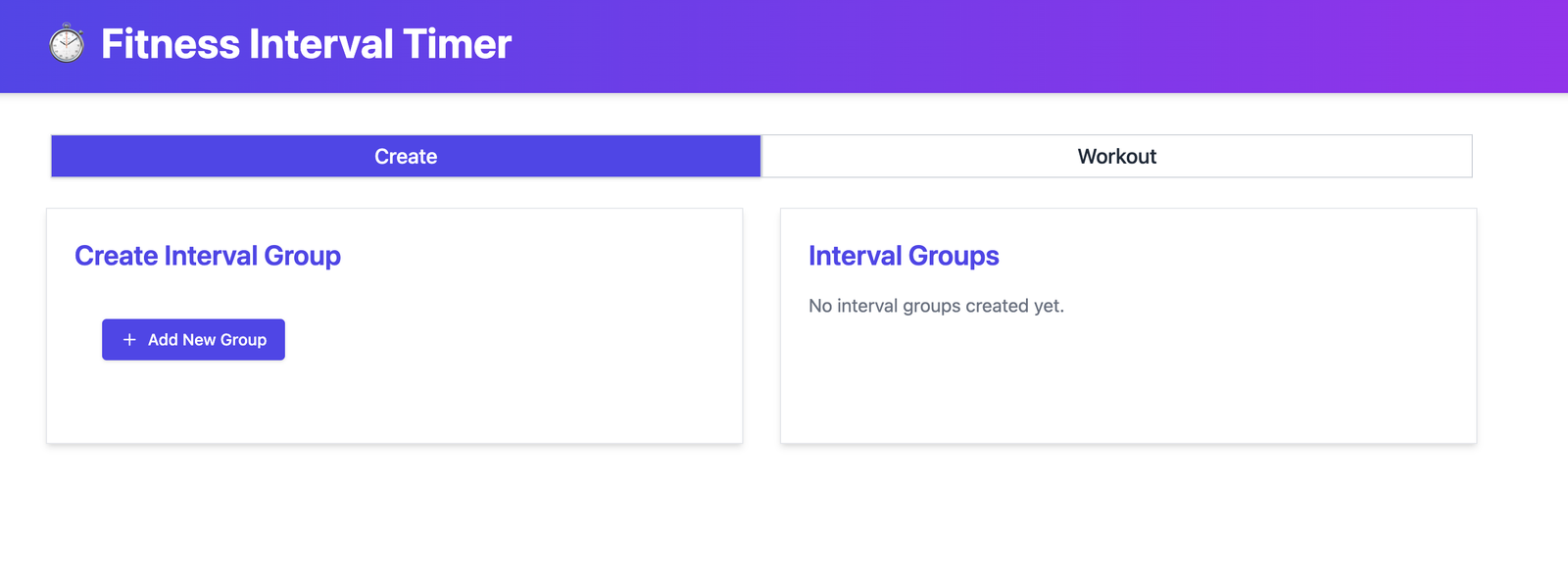The image size is (1568, 584).
Task: Click empty area below the no-groups message
Action: click(1127, 382)
